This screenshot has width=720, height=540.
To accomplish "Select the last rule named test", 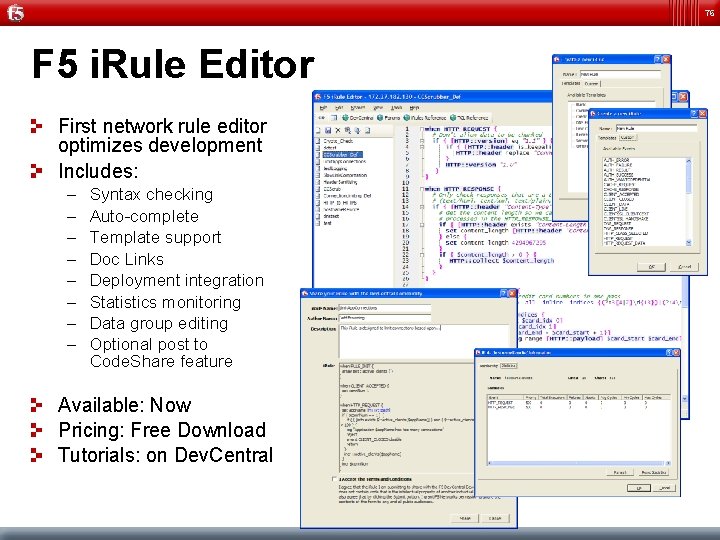I will (327, 223).
